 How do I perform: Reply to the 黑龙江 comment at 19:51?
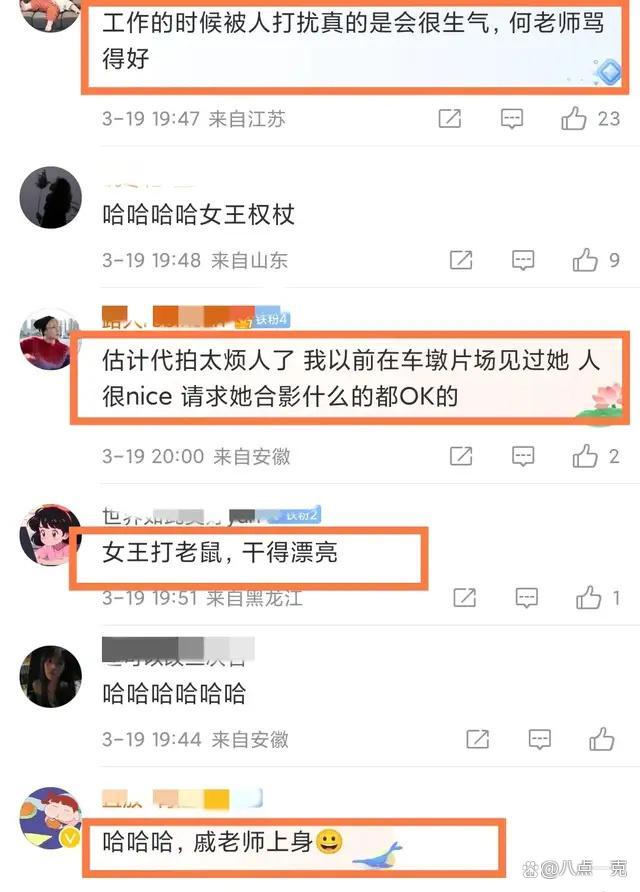(526, 597)
